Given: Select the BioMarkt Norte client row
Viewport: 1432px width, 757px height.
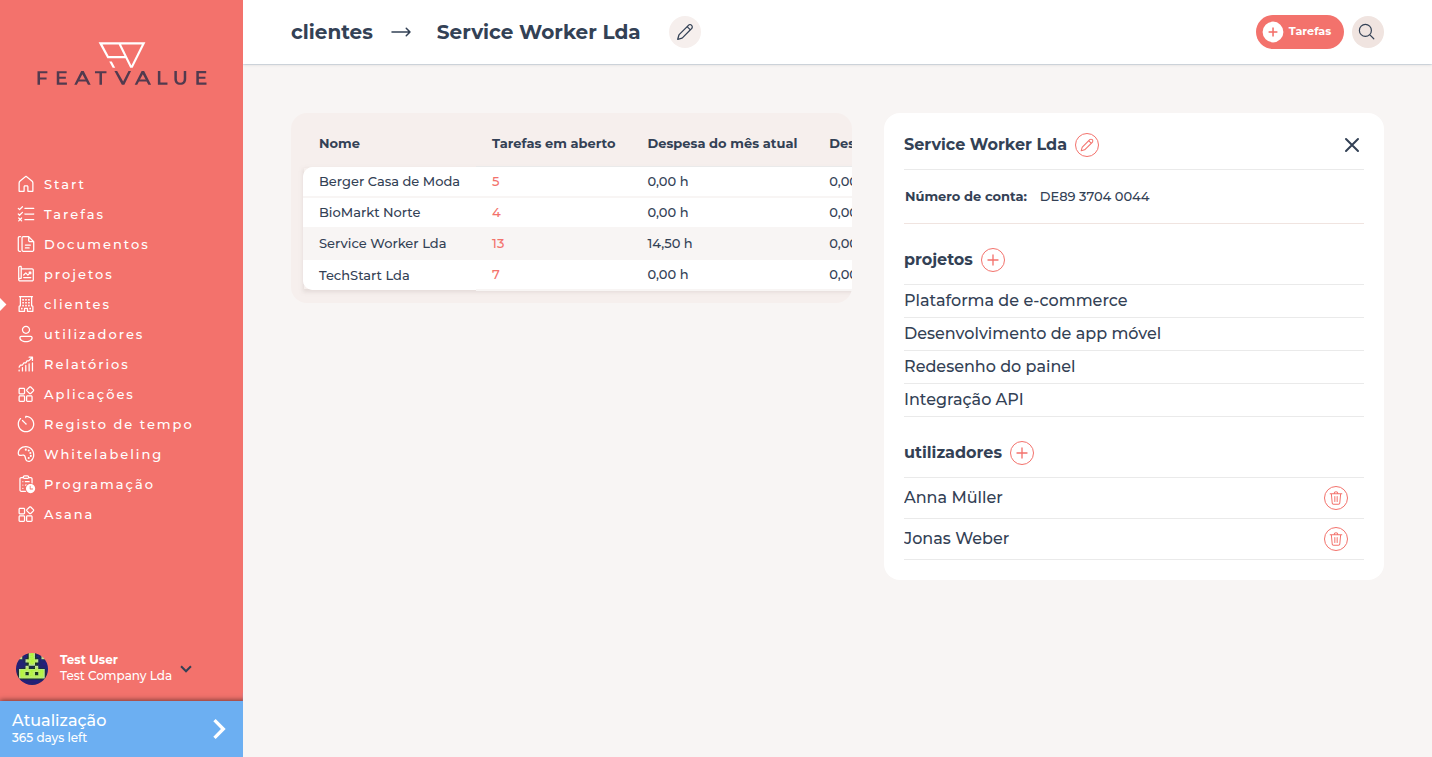Looking at the screenshot, I should coord(577,213).
